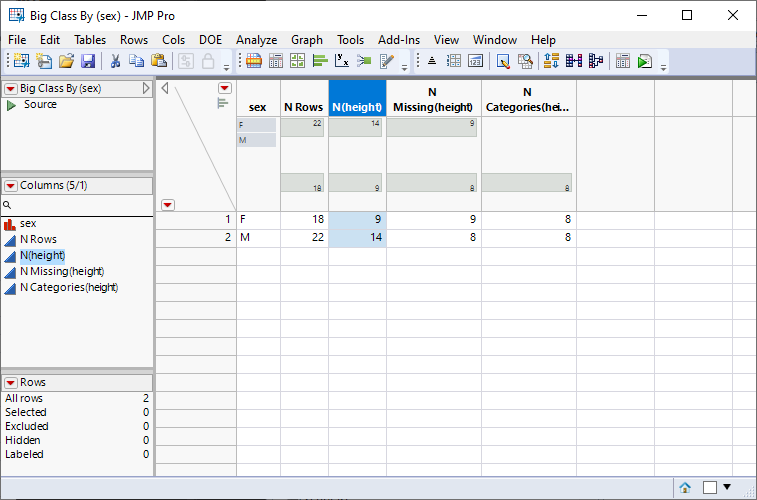
Task: Click the F bar in sex header histogram
Action: [256, 125]
